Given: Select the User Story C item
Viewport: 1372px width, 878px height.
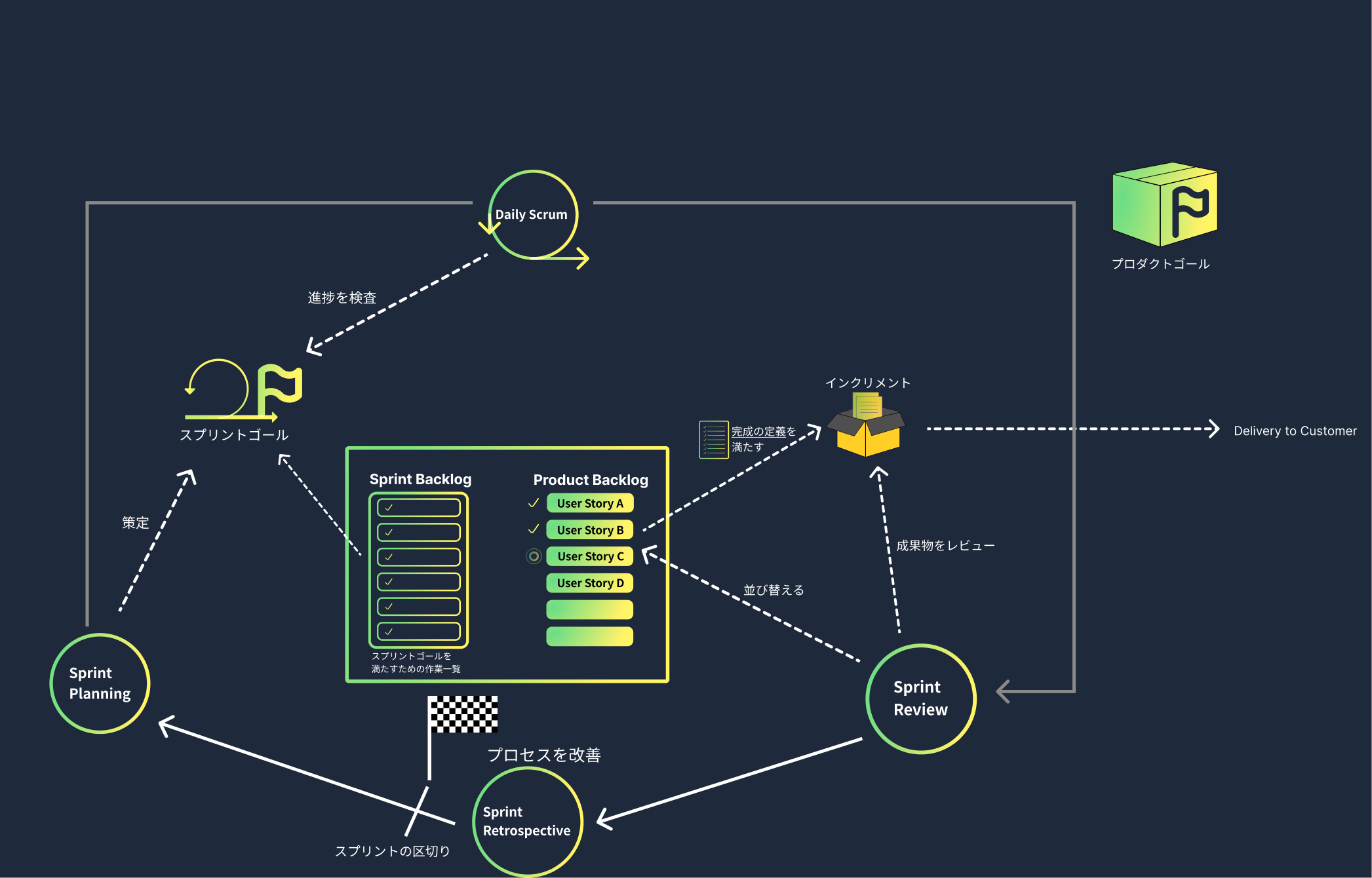Looking at the screenshot, I should click(590, 556).
